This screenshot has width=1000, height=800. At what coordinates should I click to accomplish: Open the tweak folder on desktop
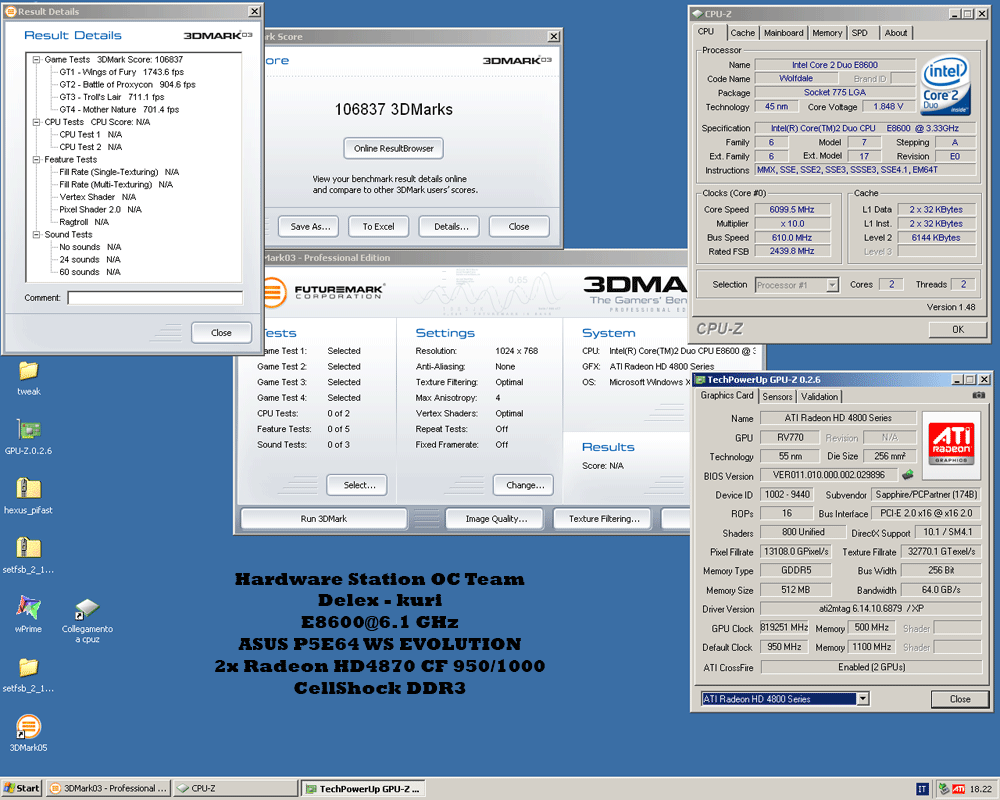click(x=29, y=371)
